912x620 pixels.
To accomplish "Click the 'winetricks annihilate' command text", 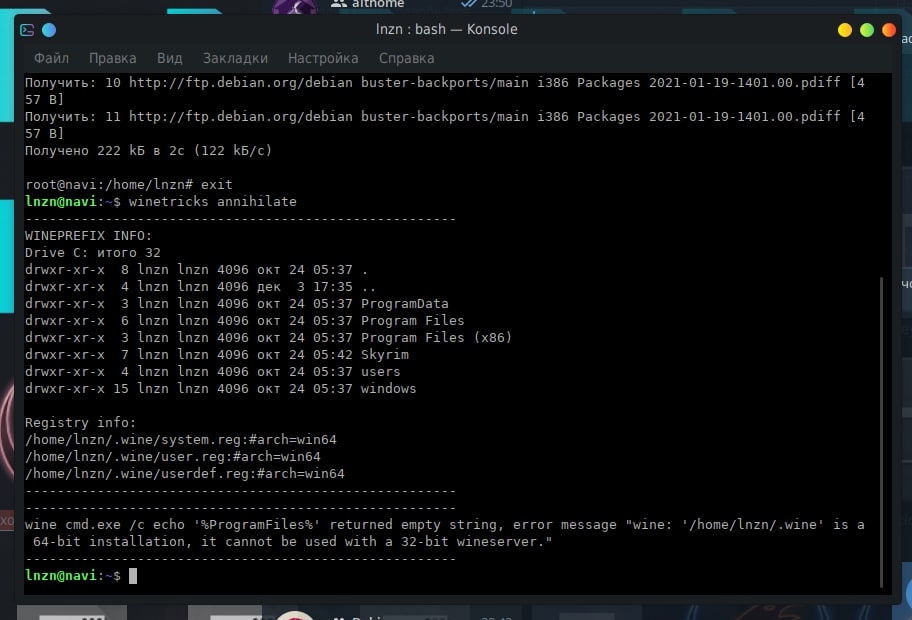I will pyautogui.click(x=212, y=202).
